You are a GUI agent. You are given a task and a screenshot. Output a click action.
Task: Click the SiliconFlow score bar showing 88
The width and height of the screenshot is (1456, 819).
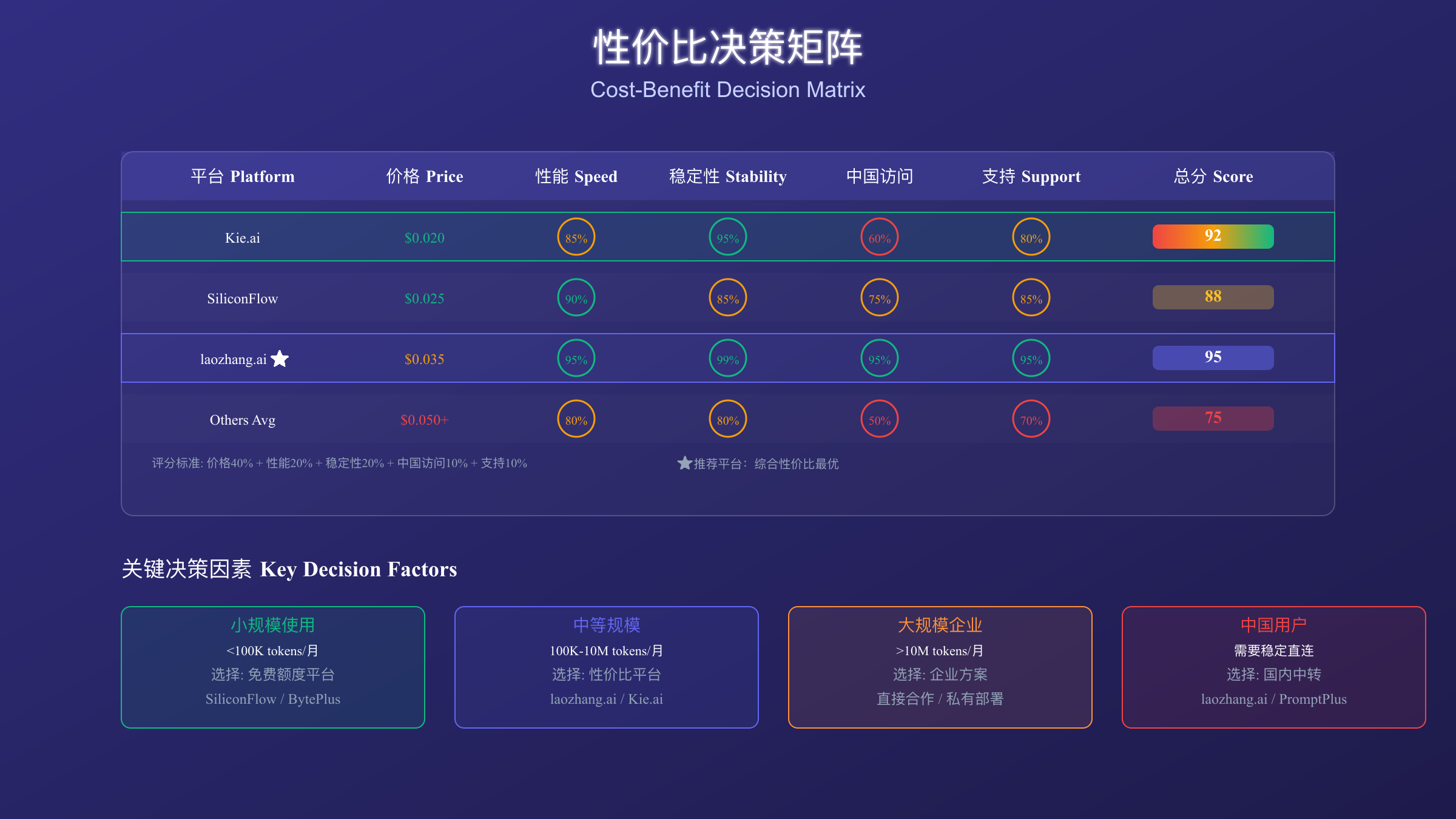pyautogui.click(x=1213, y=297)
